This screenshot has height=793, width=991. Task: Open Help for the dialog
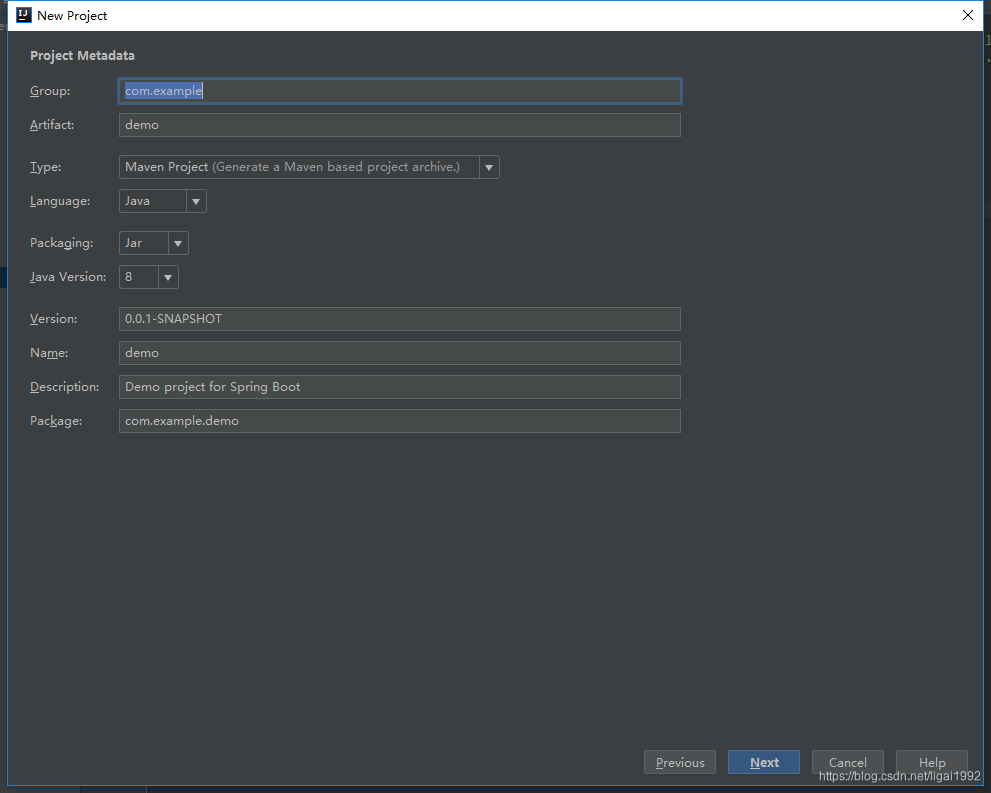point(932,763)
